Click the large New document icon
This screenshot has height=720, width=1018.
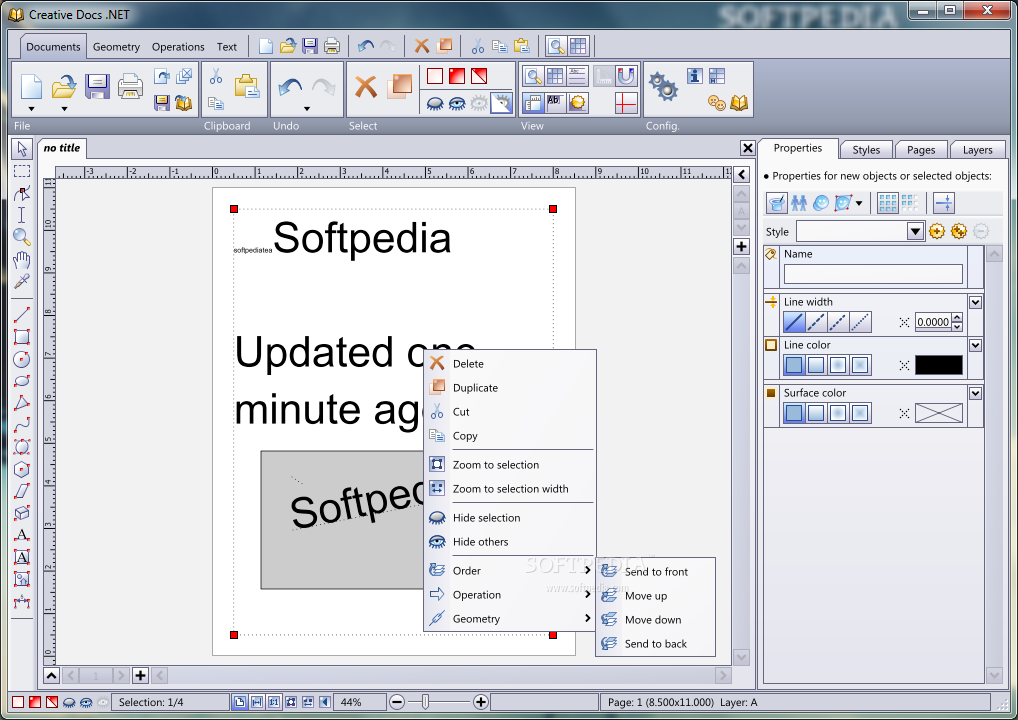(31, 86)
